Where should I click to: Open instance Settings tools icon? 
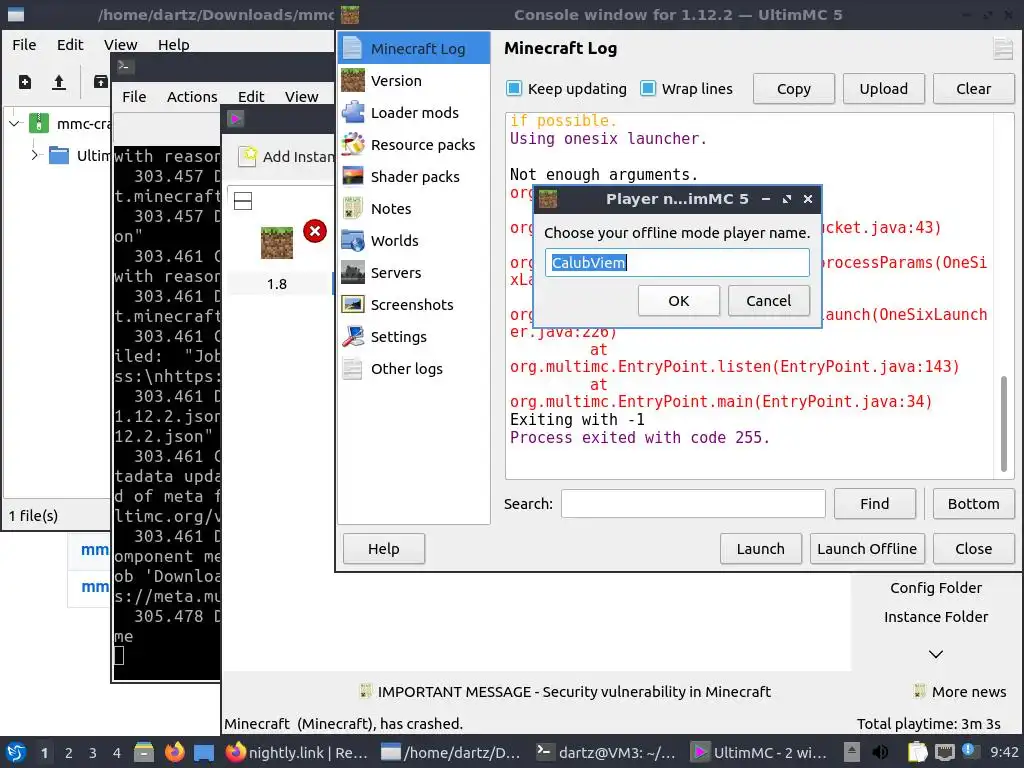tap(353, 336)
